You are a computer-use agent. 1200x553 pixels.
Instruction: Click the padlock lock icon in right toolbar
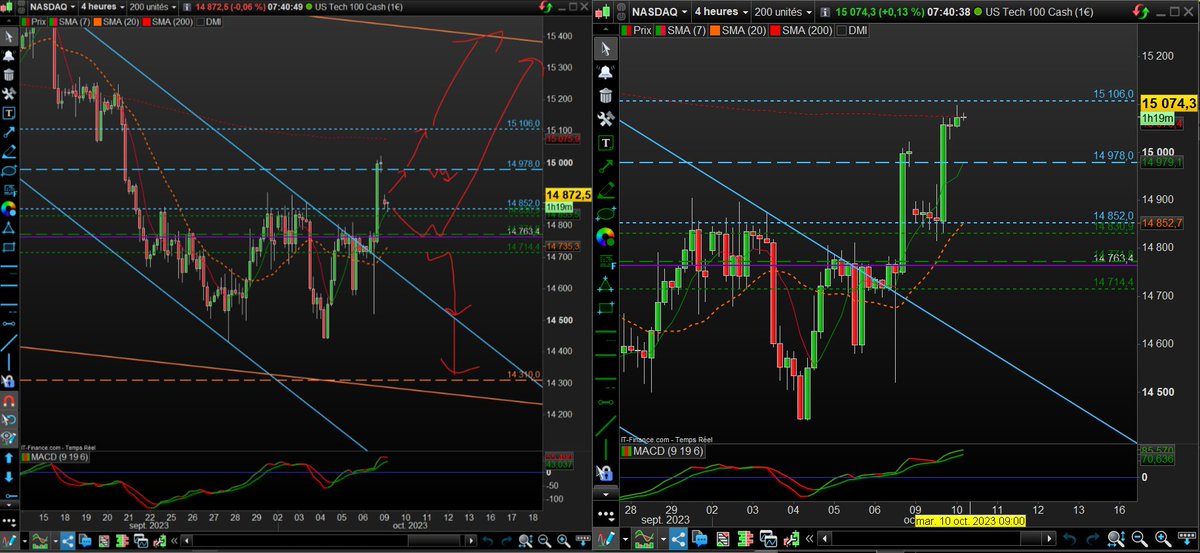pos(604,472)
